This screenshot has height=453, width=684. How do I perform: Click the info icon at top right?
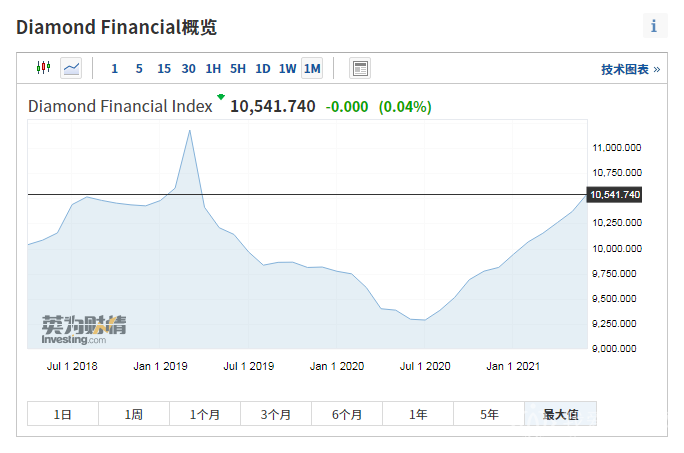(x=654, y=27)
